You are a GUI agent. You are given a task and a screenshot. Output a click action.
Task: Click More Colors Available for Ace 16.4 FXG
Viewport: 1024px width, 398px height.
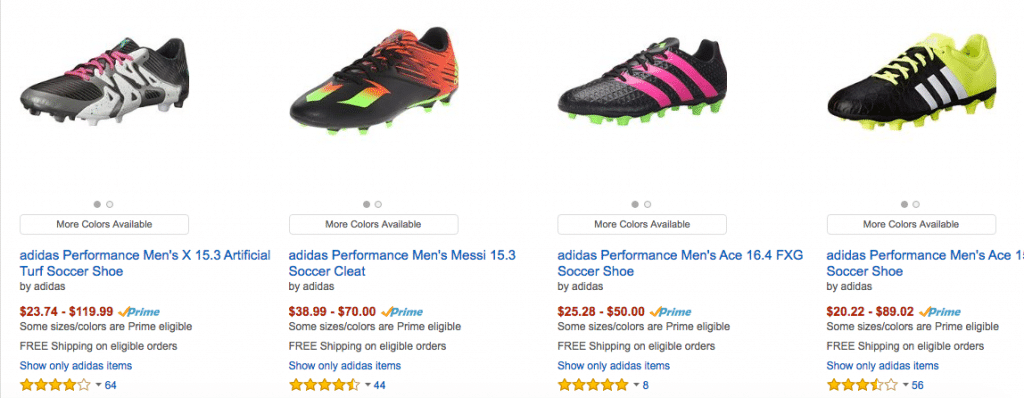point(642,224)
